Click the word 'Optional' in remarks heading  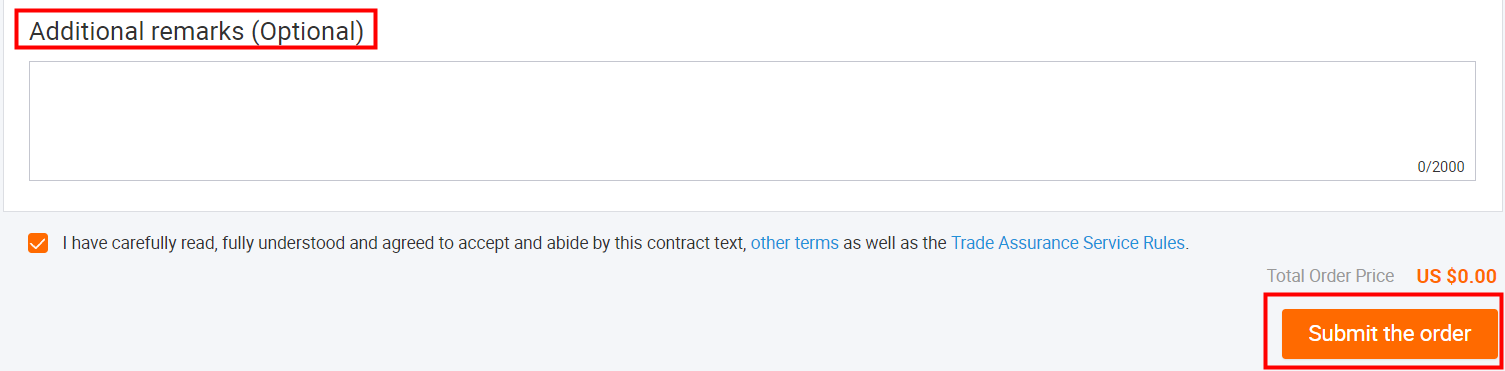[307, 32]
